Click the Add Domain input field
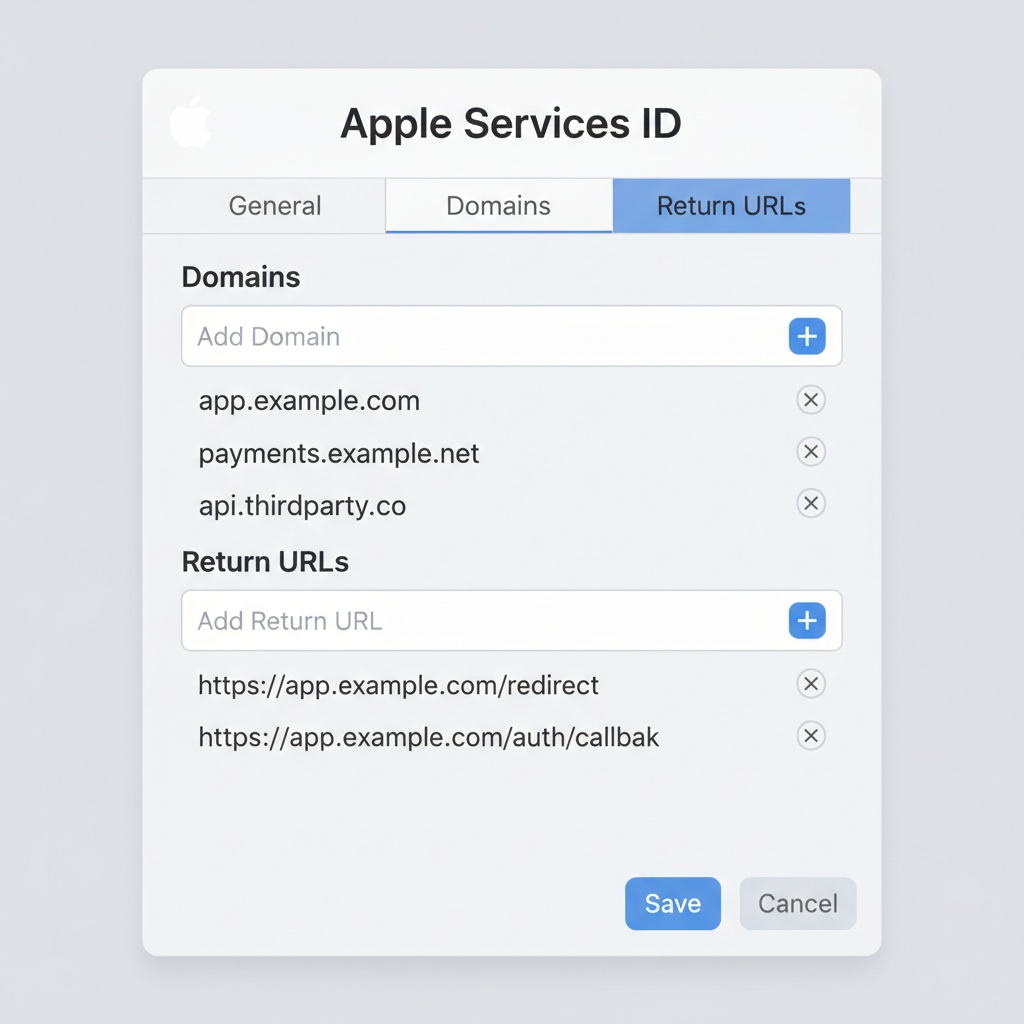 [450, 336]
